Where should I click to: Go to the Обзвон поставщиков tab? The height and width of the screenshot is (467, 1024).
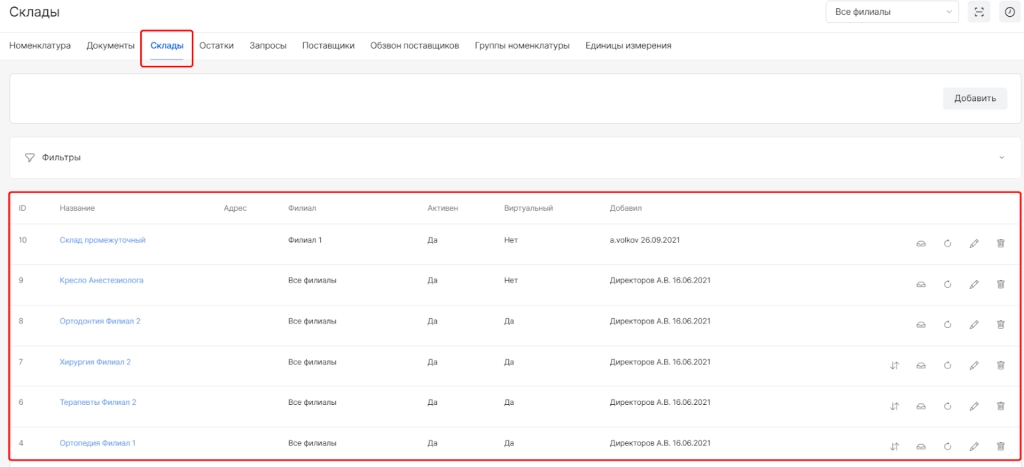pyautogui.click(x=414, y=46)
